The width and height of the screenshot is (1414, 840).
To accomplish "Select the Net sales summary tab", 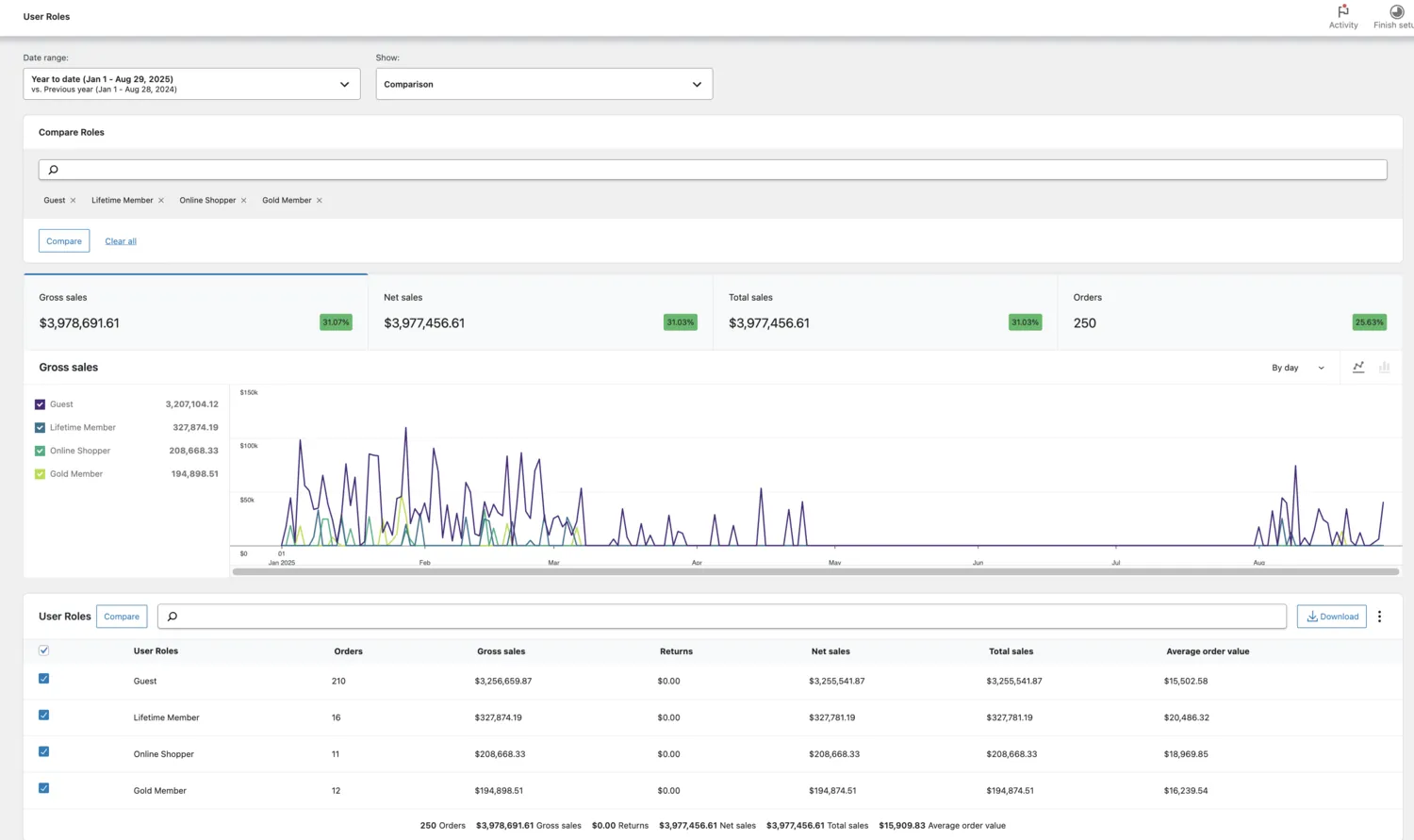I will [540, 312].
